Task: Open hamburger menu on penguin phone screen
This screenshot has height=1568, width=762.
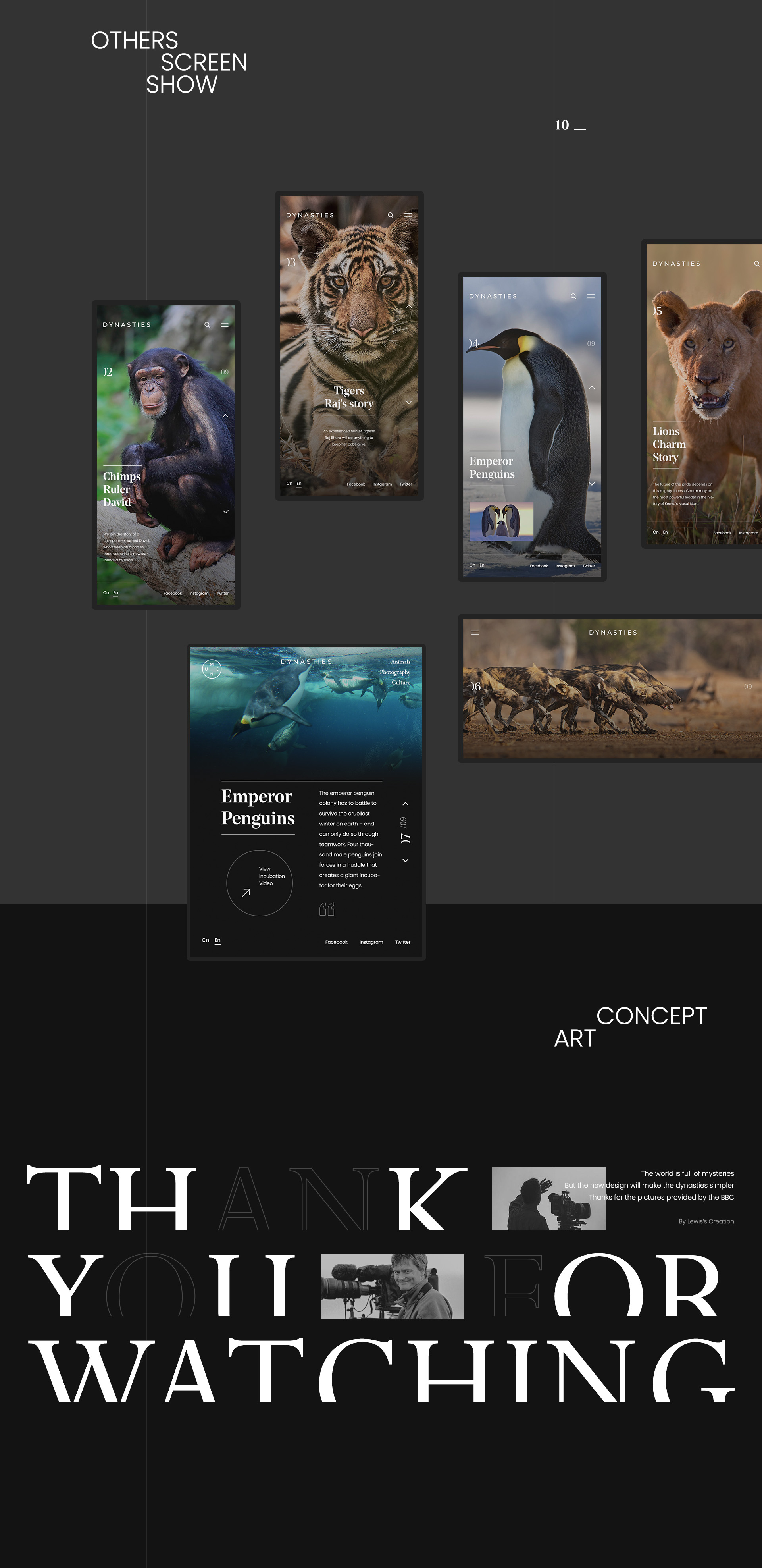Action: click(x=591, y=297)
